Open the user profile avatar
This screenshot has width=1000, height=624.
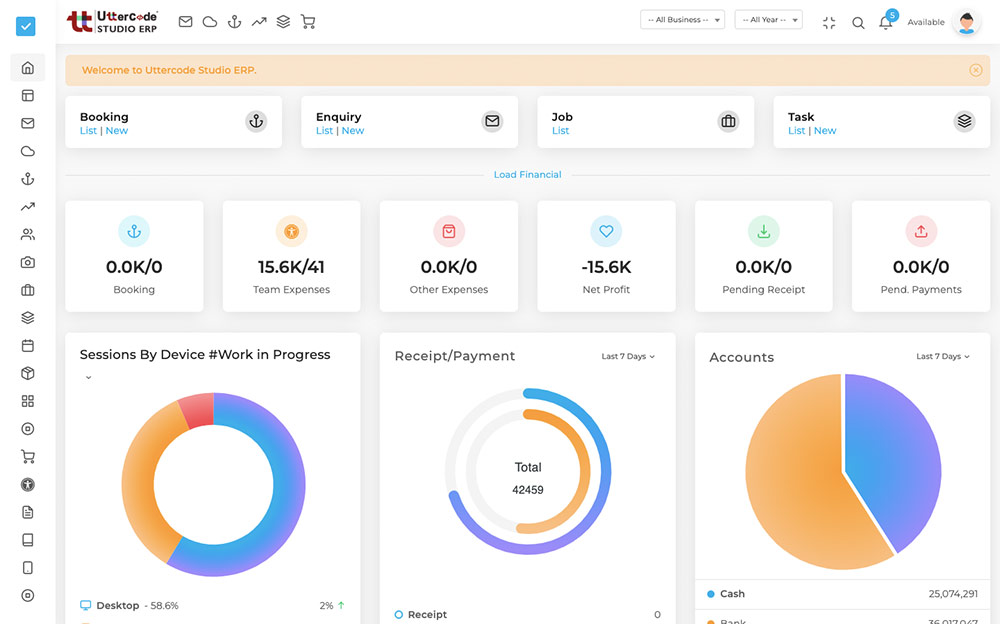pos(966,23)
